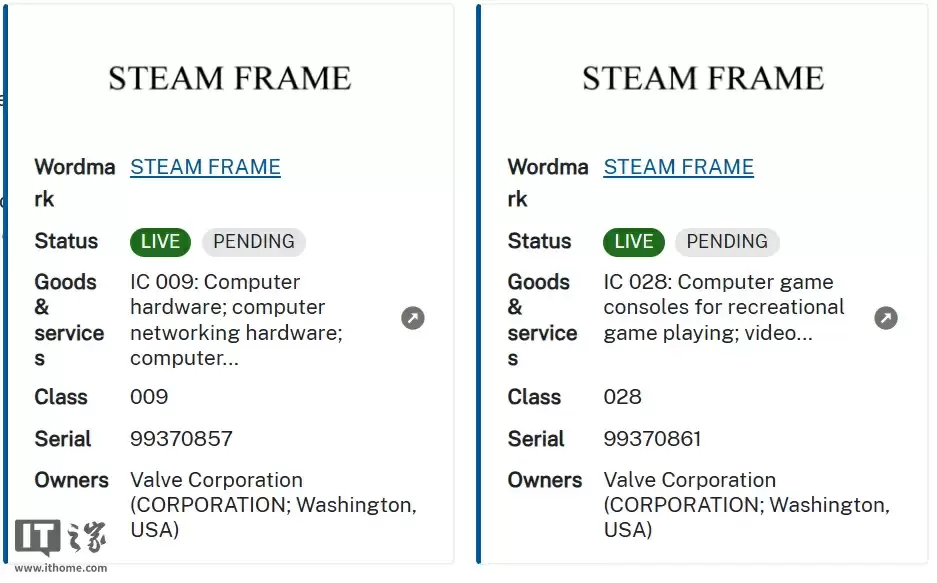The image size is (937, 583).
Task: Select the left STEAM FRAME card heading
Action: [x=230, y=77]
